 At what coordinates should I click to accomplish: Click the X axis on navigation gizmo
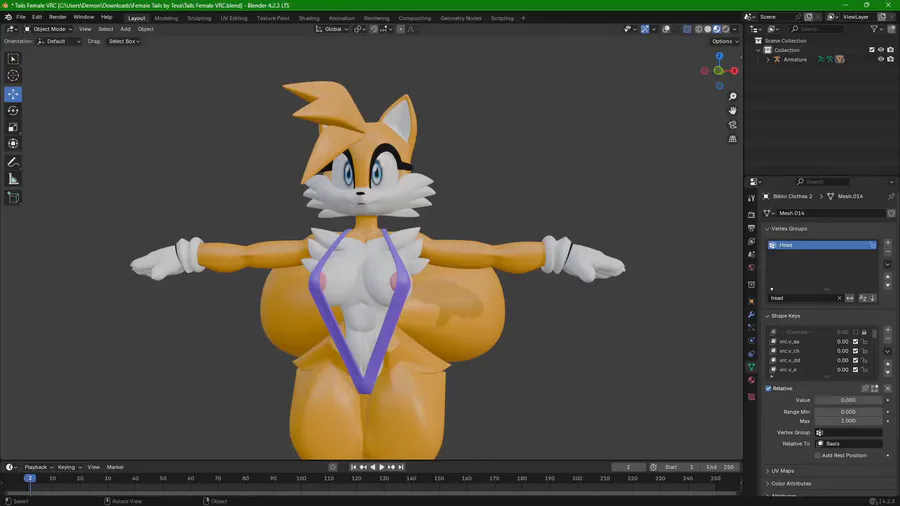tap(734, 71)
